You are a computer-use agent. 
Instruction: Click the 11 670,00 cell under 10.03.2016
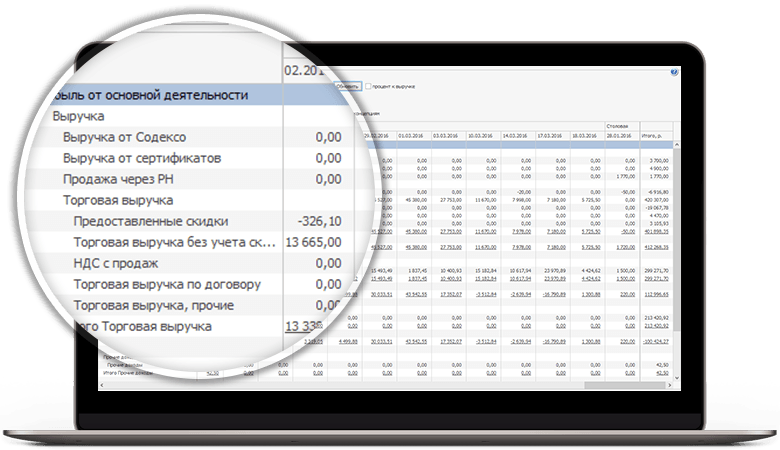point(486,200)
